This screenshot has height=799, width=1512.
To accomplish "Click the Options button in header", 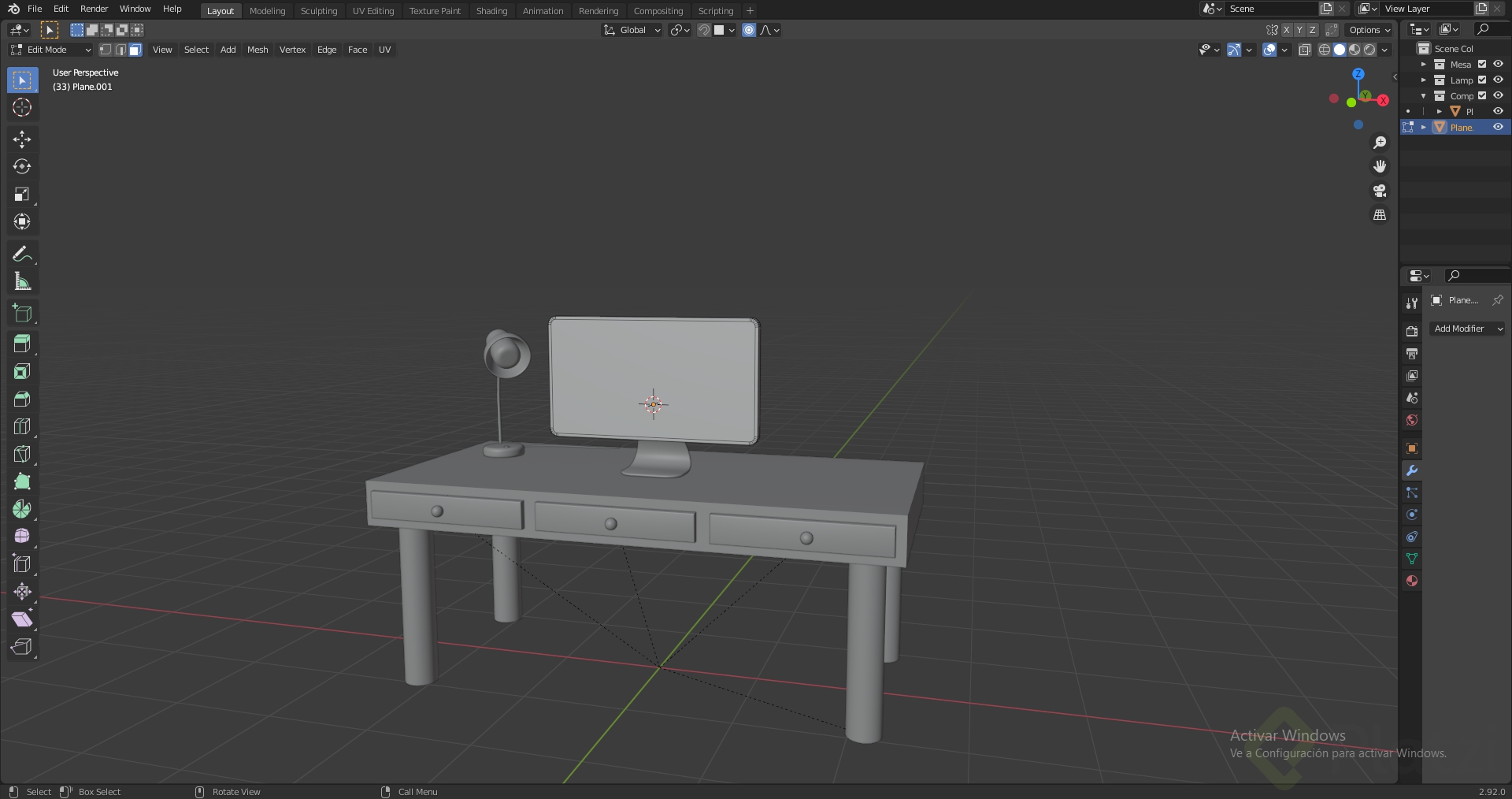I will coord(1369,30).
